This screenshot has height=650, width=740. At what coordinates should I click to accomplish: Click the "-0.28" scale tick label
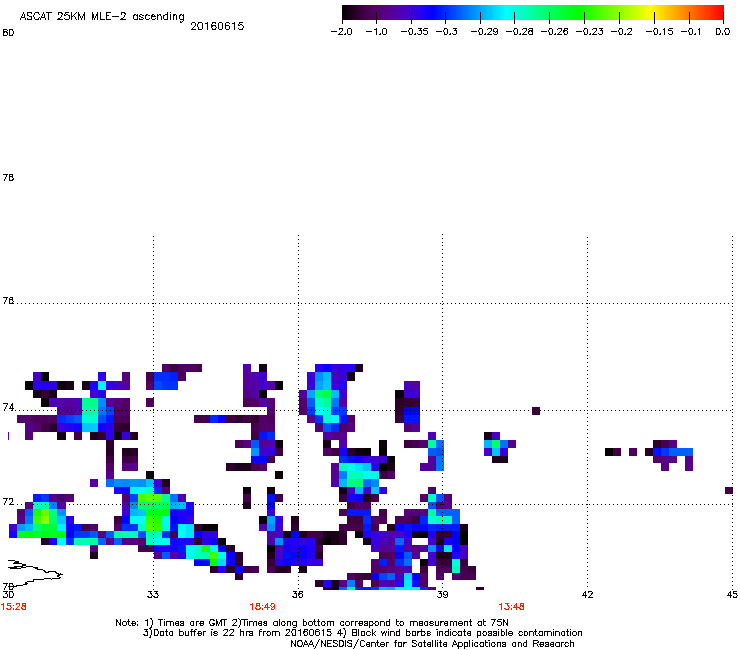pyautogui.click(x=519, y=32)
